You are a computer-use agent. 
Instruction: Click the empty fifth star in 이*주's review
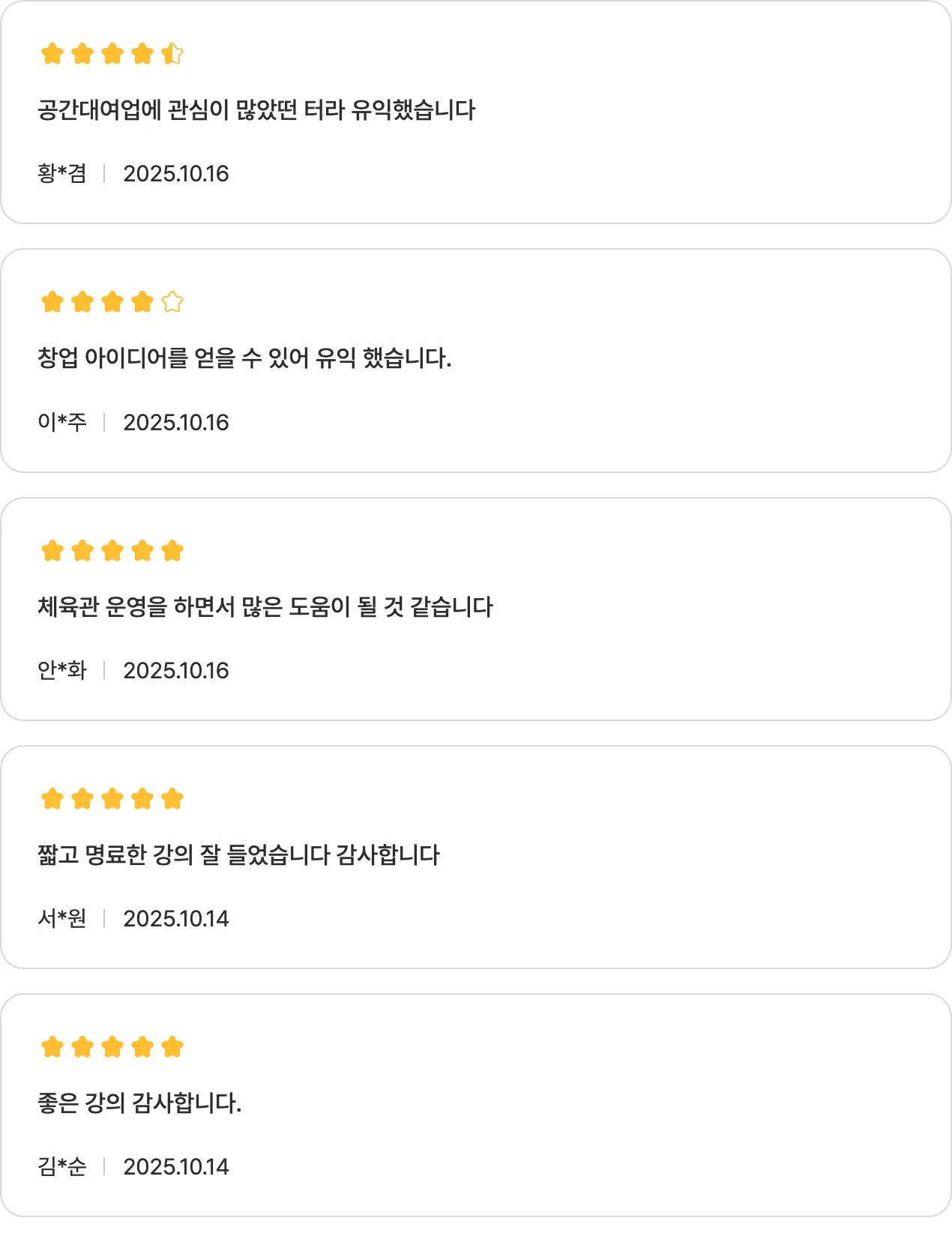point(172,302)
